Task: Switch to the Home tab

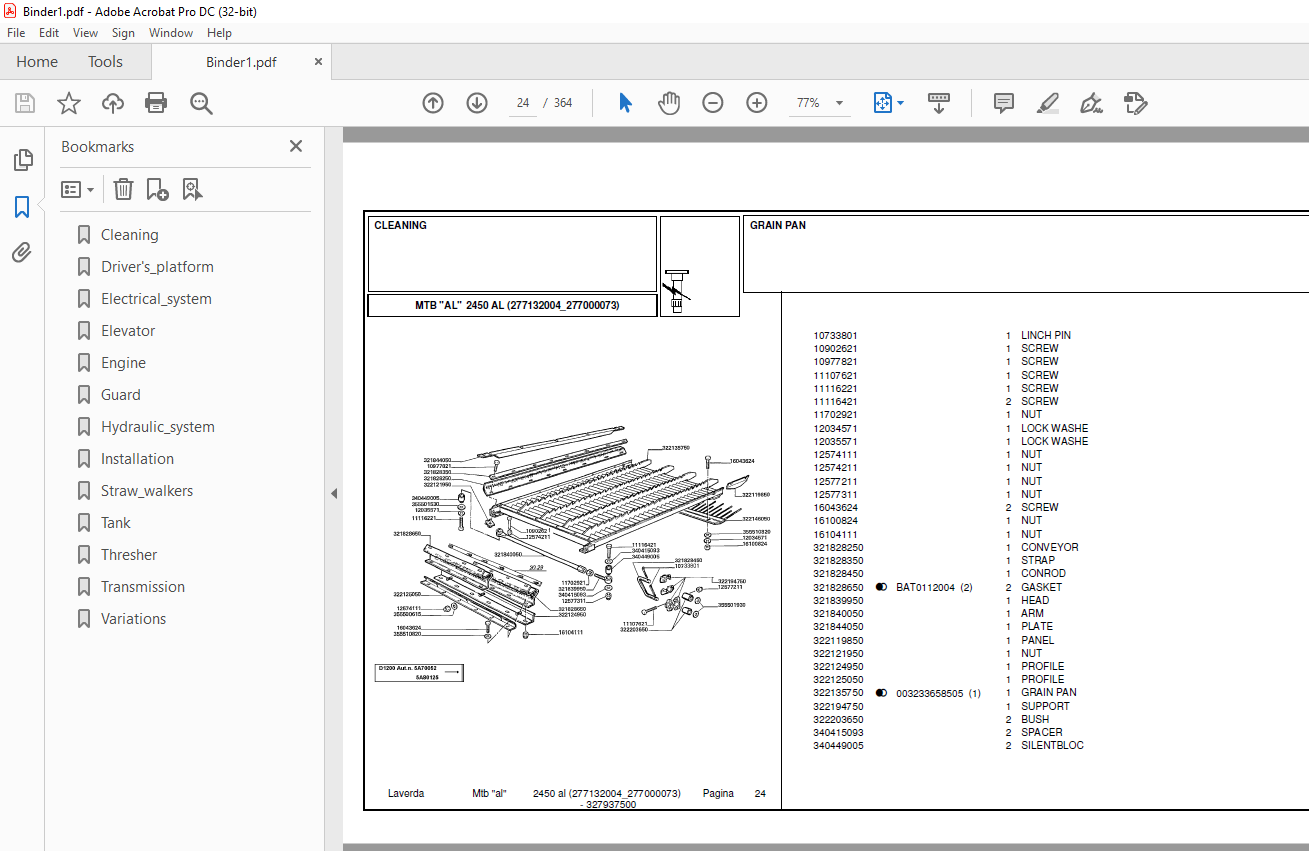Action: 37,62
